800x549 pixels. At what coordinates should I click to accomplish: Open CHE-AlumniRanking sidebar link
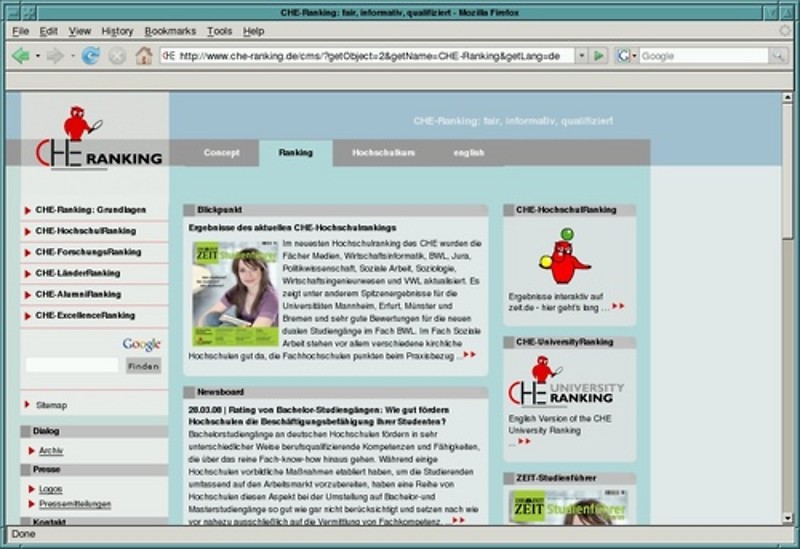(x=78, y=294)
